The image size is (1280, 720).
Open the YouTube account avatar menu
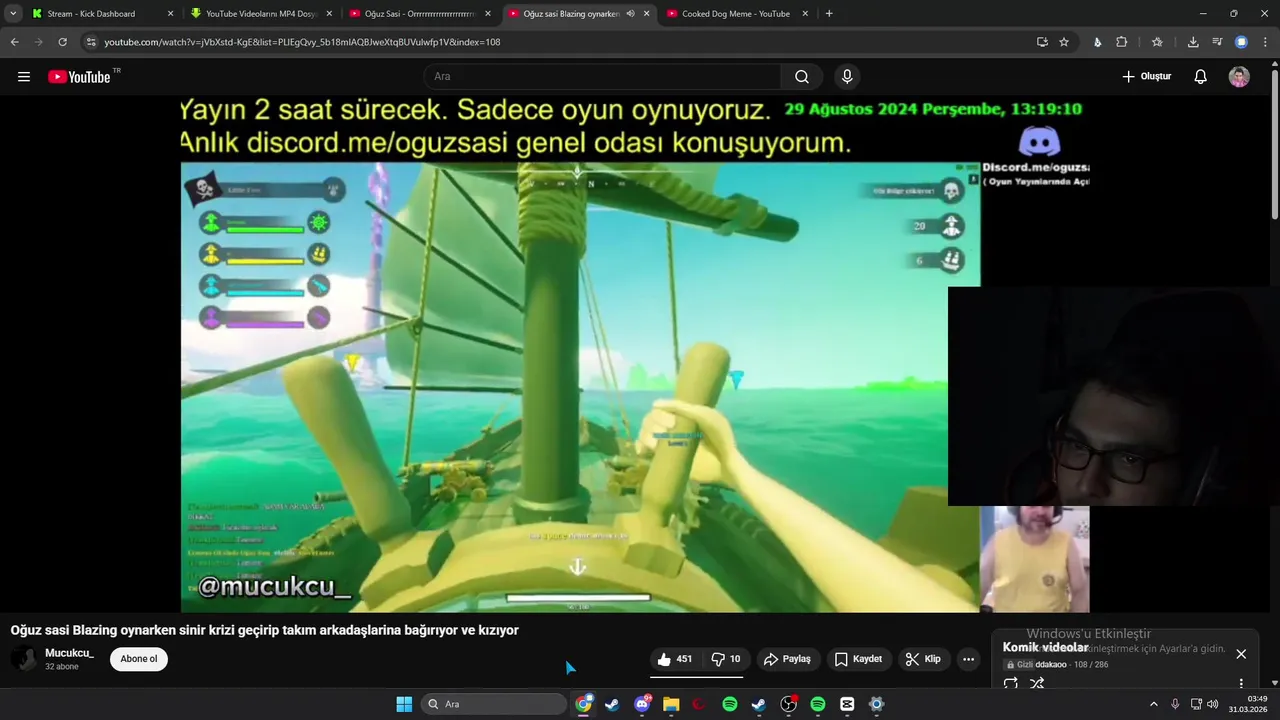click(1239, 77)
